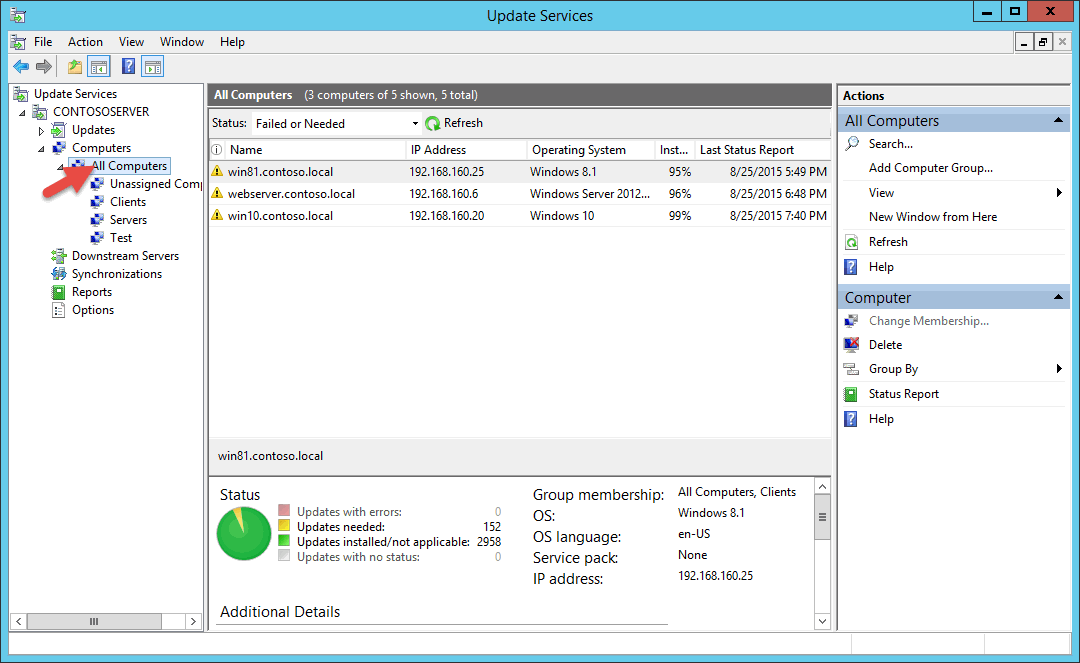
Task: Sort by Last Status Report column header
Action: (x=763, y=149)
